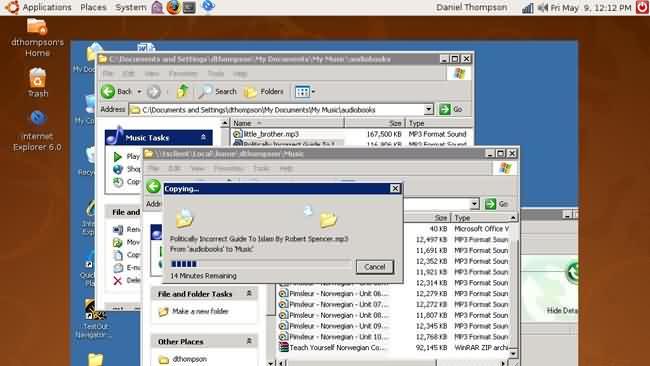Expand the Address bar dropdown arrow
This screenshot has width=650, height=366.
click(428, 109)
